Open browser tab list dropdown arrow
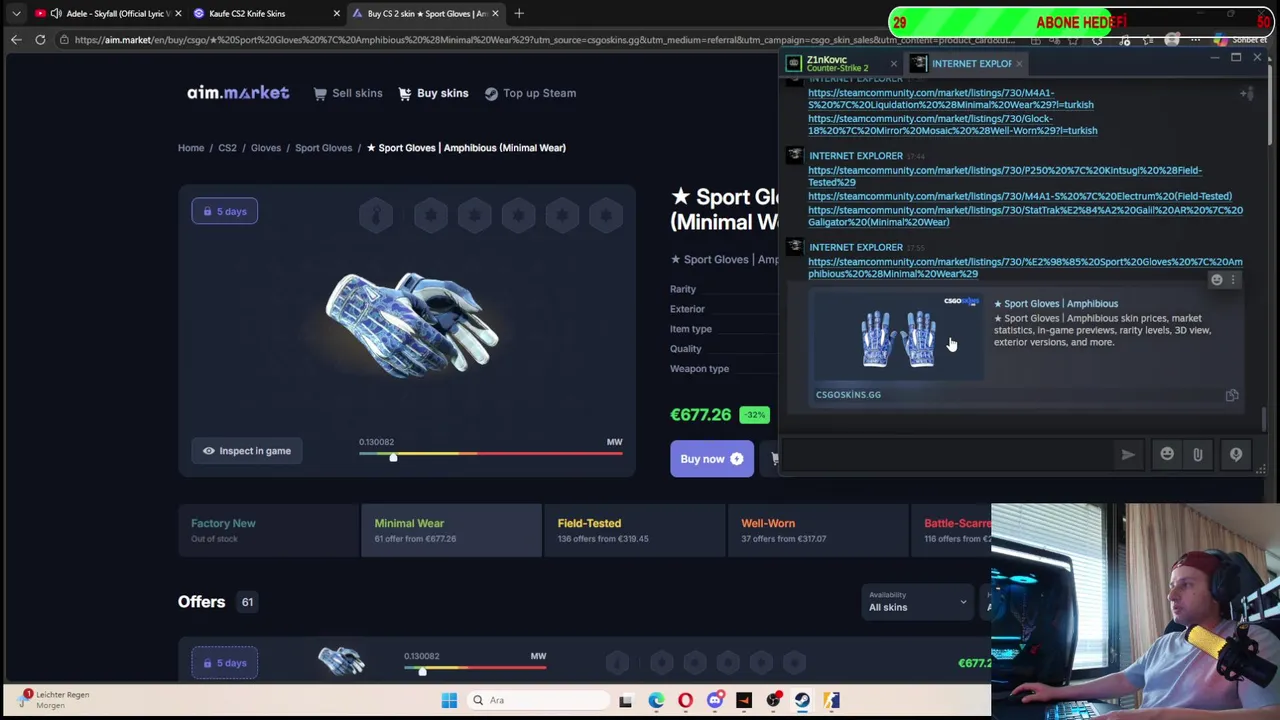Viewport: 1280px width, 720px height. click(16, 14)
